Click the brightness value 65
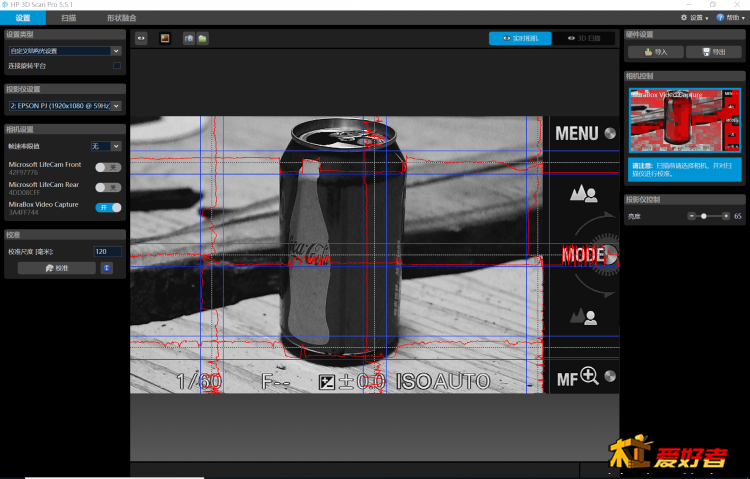Viewport: 750px width, 479px height. pos(737,216)
